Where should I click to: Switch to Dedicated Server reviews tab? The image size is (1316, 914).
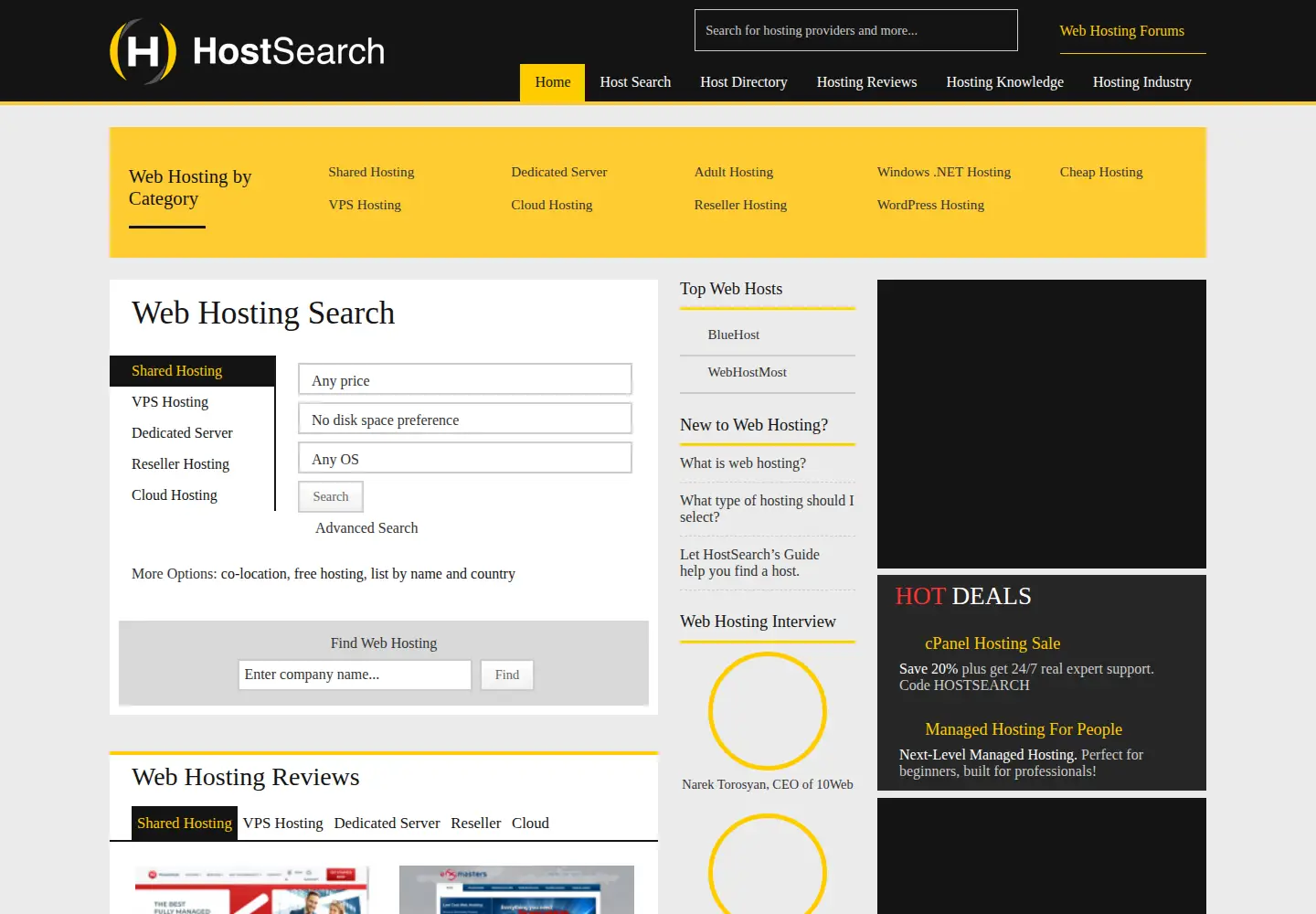click(x=387, y=824)
